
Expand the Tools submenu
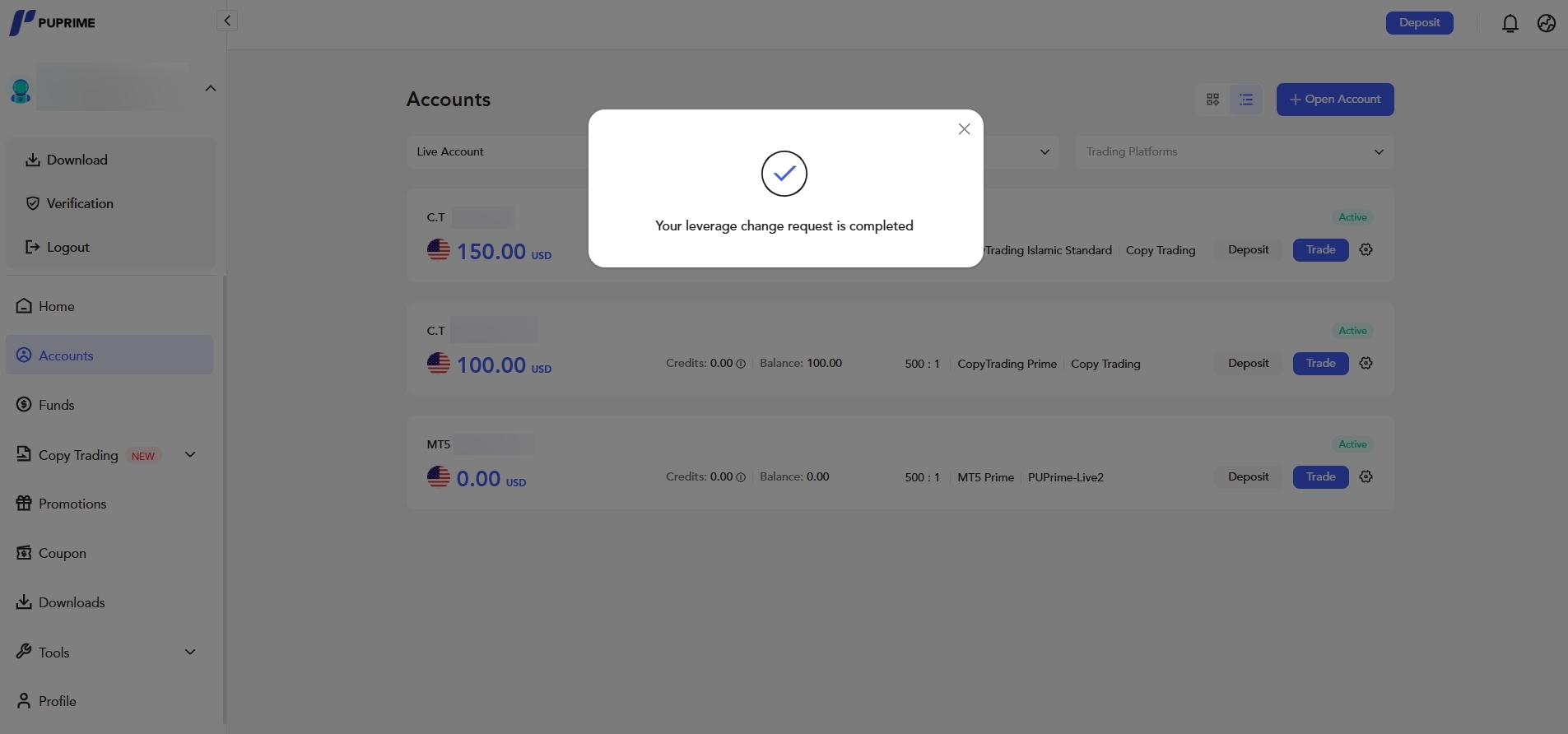click(x=190, y=652)
